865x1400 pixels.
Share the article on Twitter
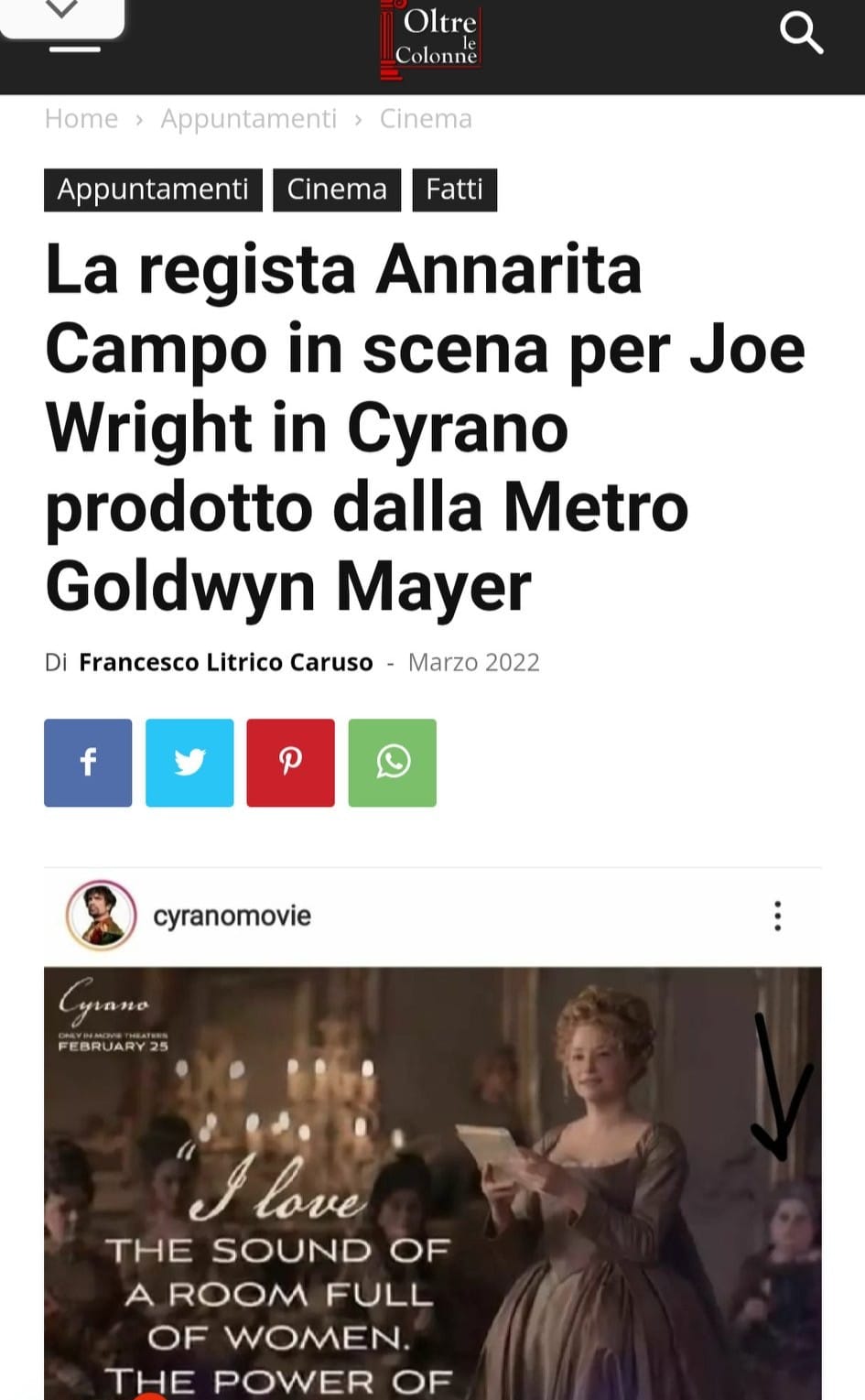coord(189,763)
